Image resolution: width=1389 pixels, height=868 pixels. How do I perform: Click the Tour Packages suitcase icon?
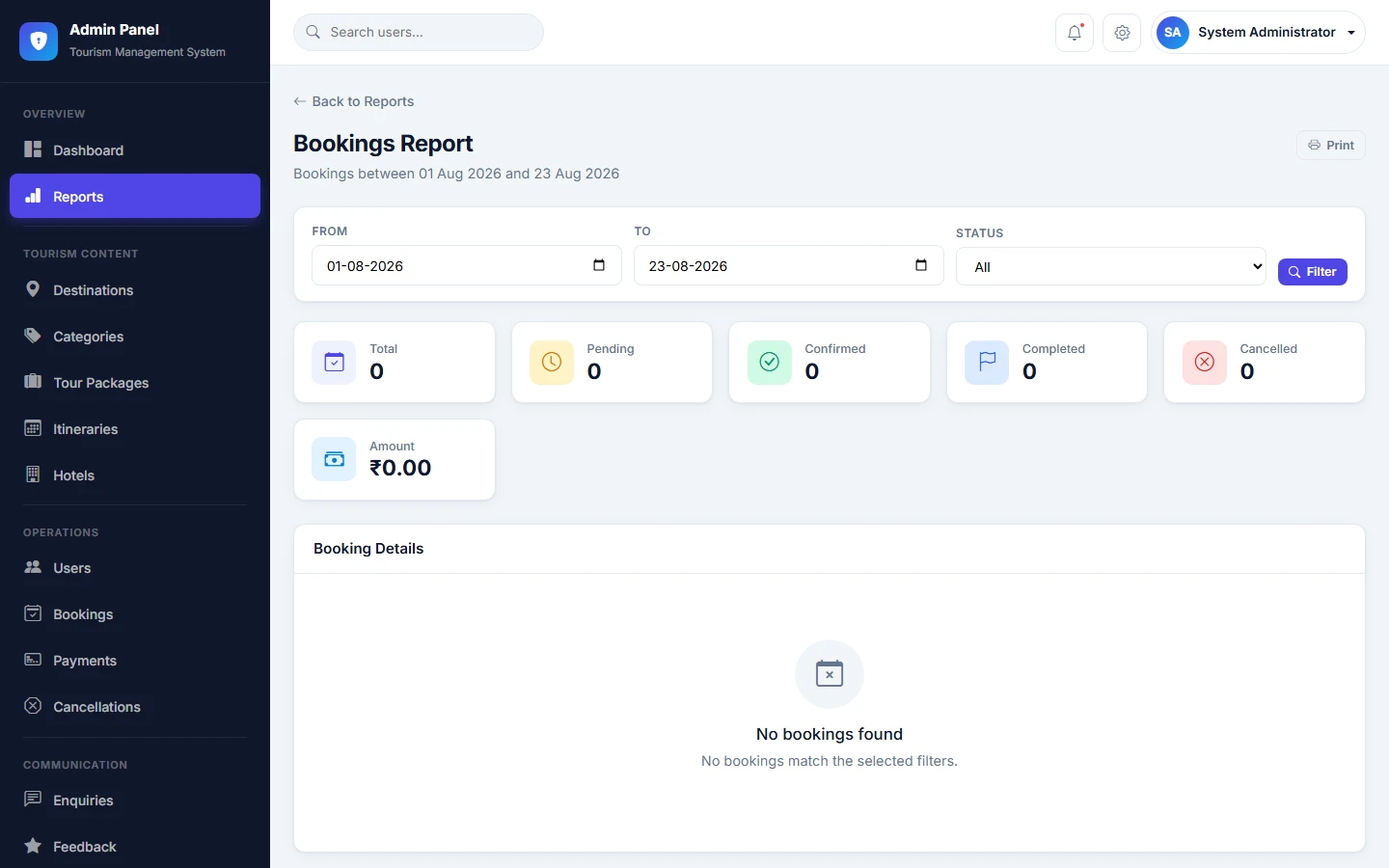(33, 382)
